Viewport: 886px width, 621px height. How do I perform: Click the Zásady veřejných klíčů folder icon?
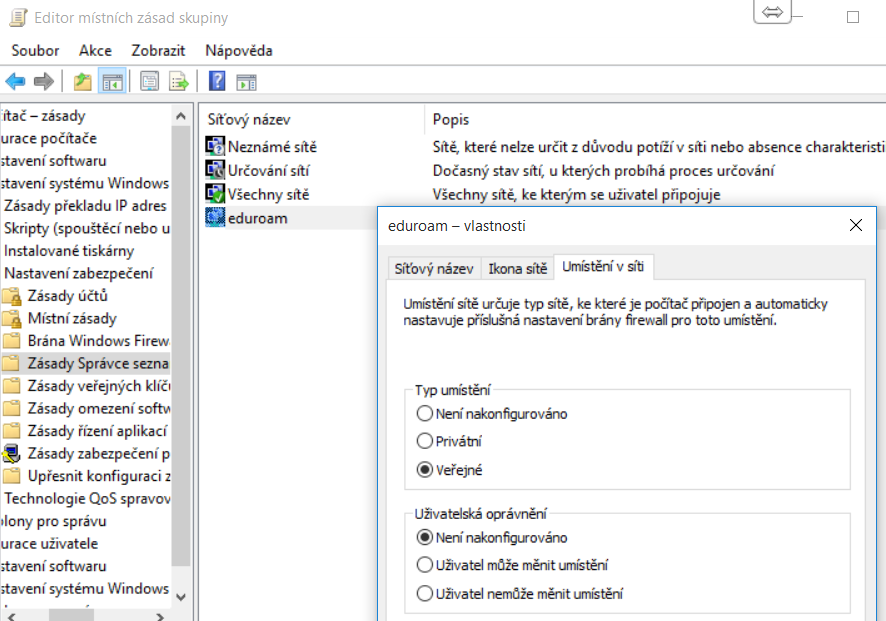pos(12,386)
